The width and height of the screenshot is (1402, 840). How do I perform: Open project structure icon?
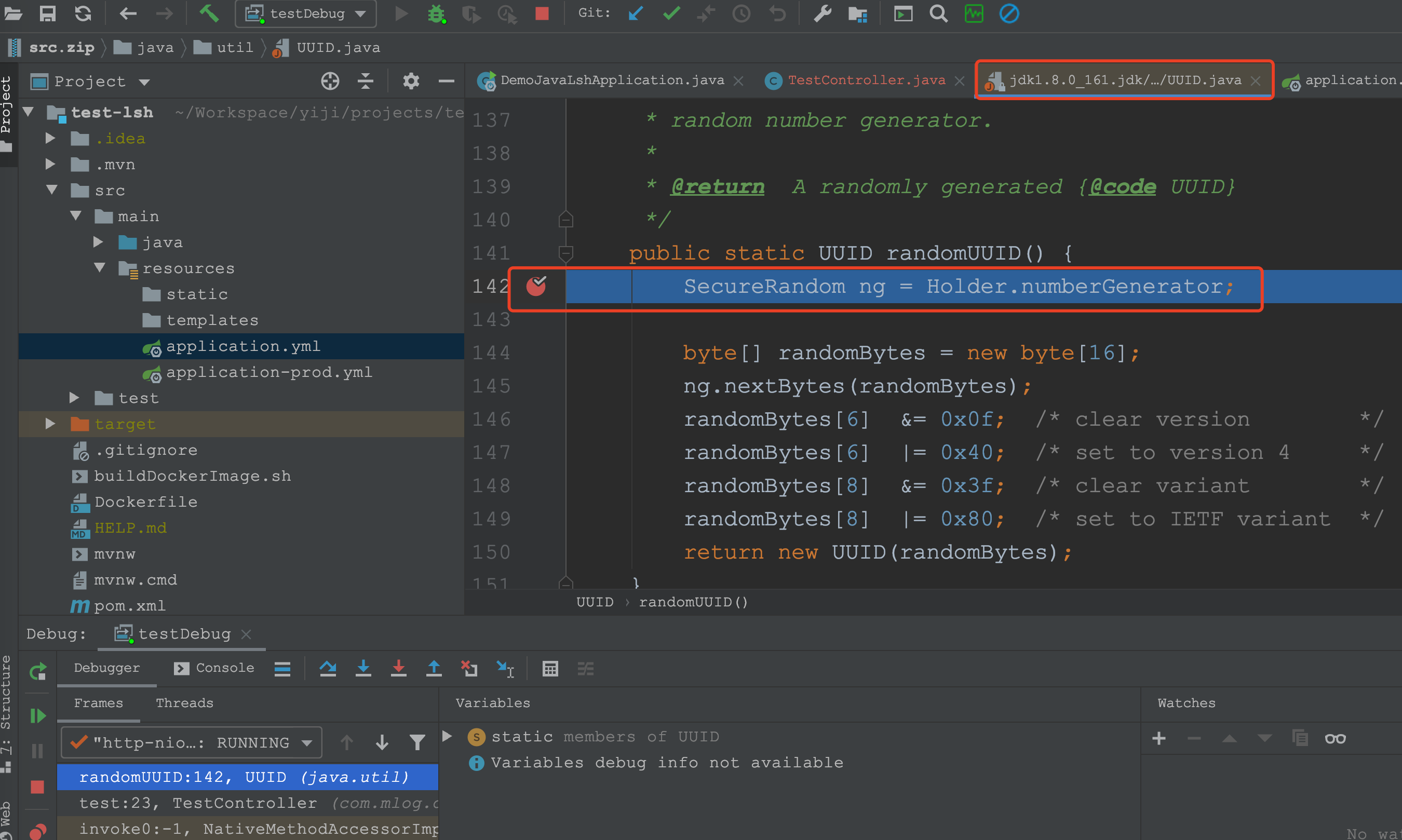[857, 13]
